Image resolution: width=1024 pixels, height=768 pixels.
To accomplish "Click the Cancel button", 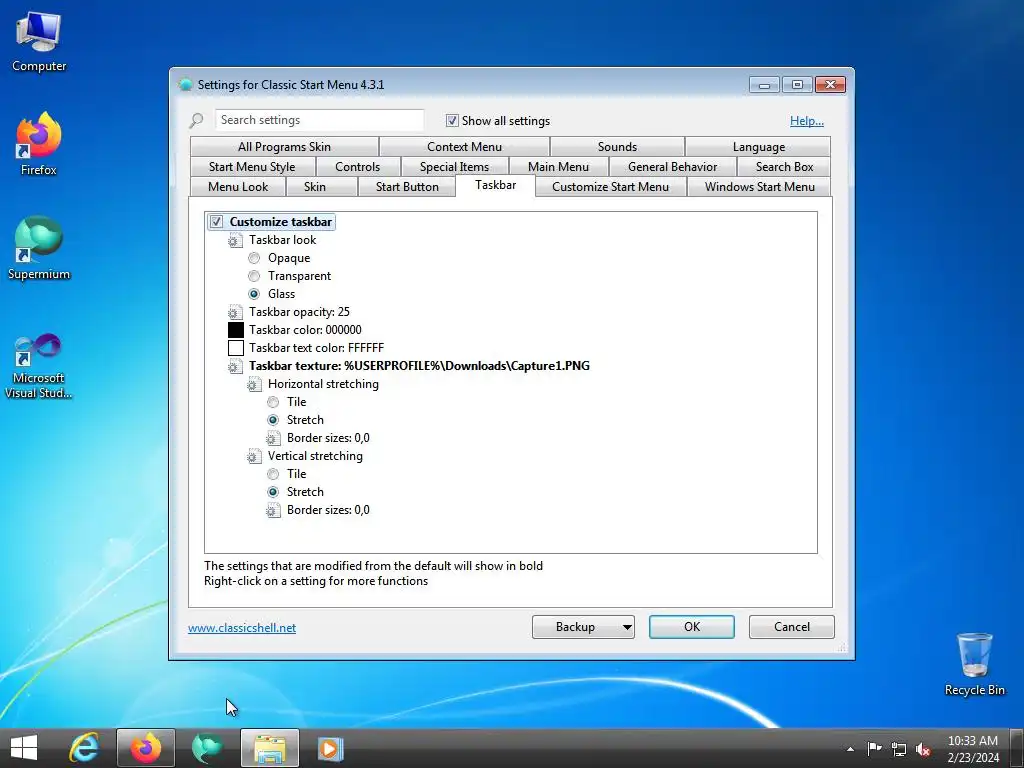I will click(x=792, y=627).
